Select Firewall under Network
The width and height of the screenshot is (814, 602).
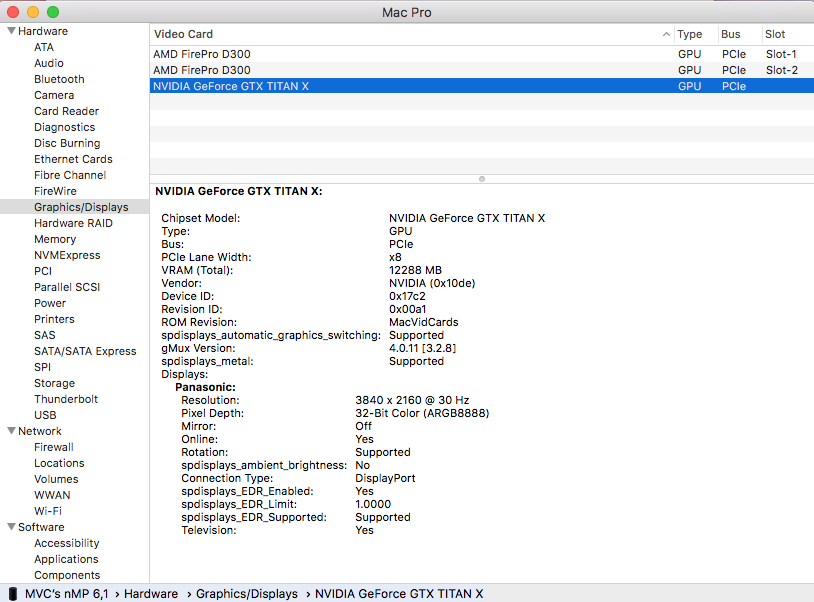point(53,447)
